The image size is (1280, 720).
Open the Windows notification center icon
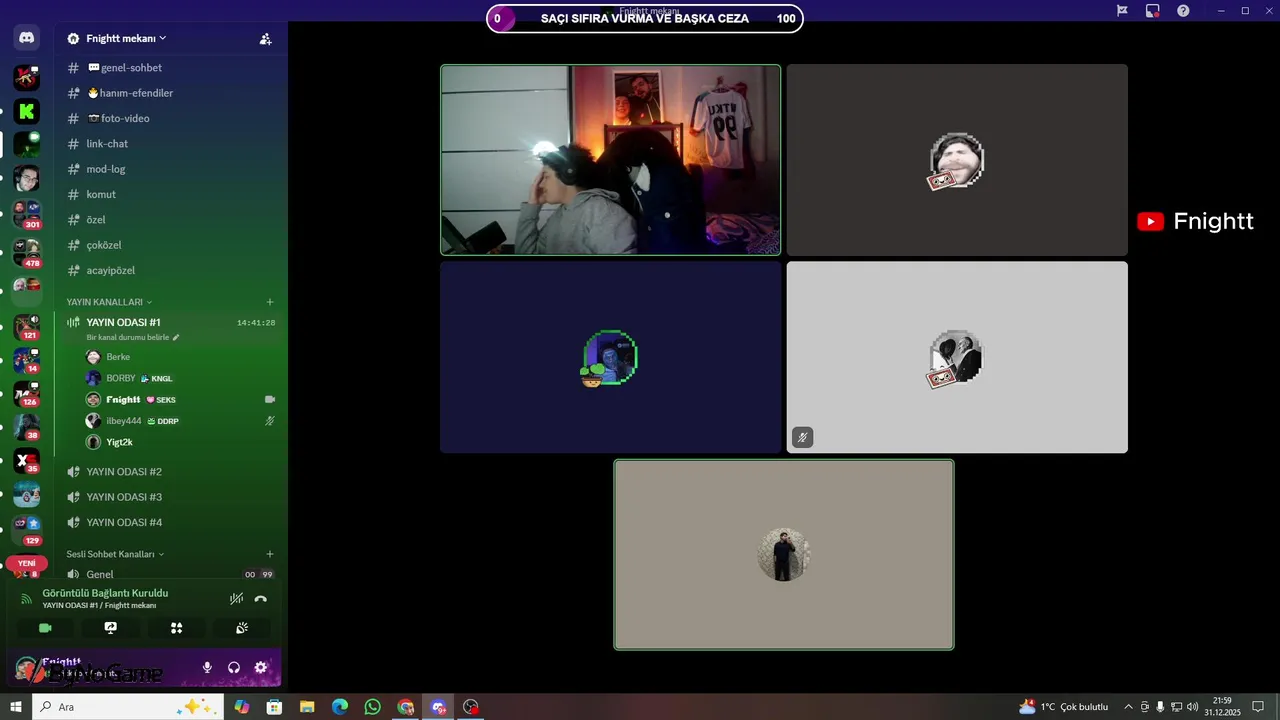coord(1258,707)
